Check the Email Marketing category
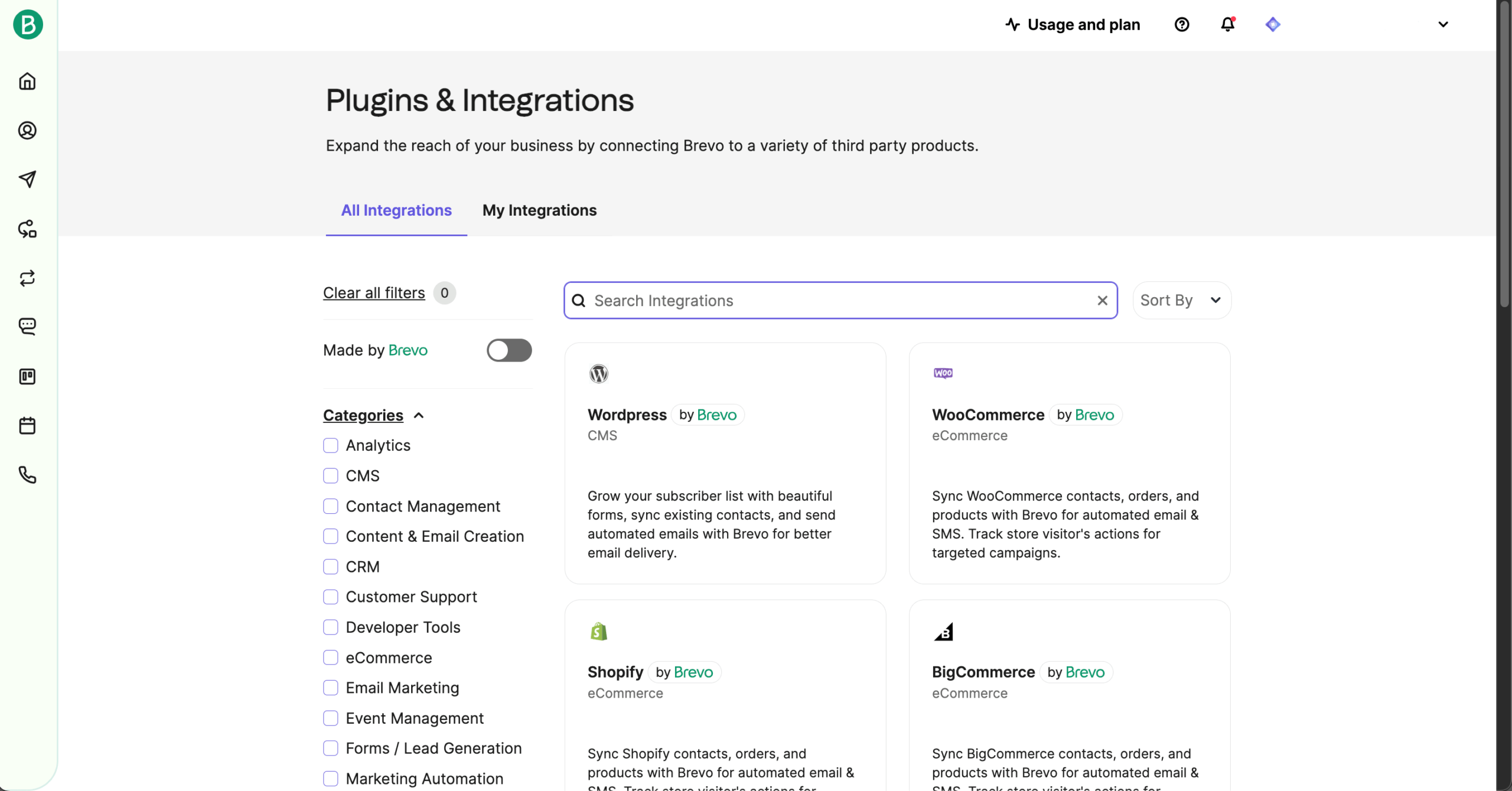This screenshot has width=1512, height=791. (x=330, y=688)
